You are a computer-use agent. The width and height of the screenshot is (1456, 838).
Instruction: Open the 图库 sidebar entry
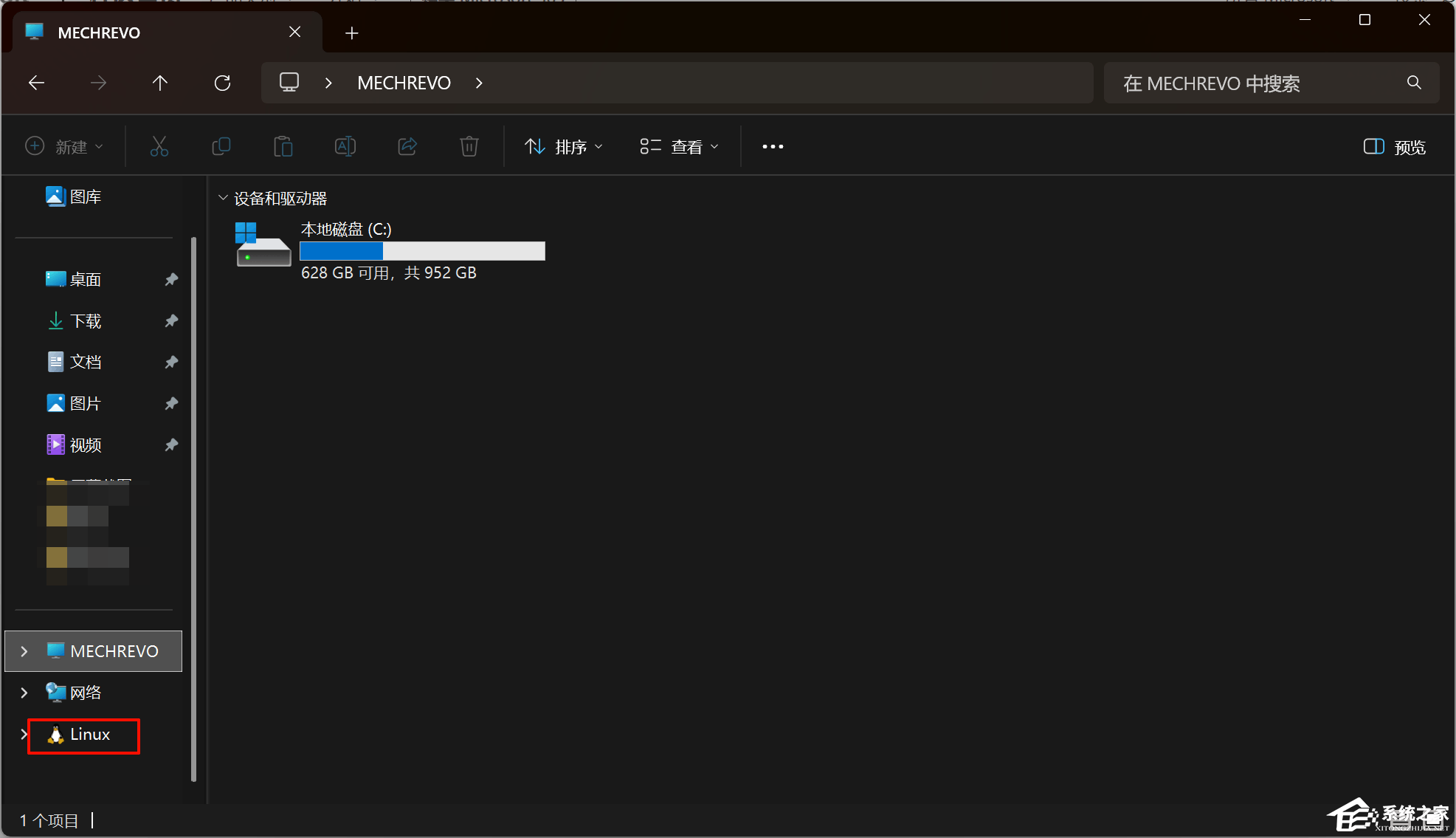point(83,196)
